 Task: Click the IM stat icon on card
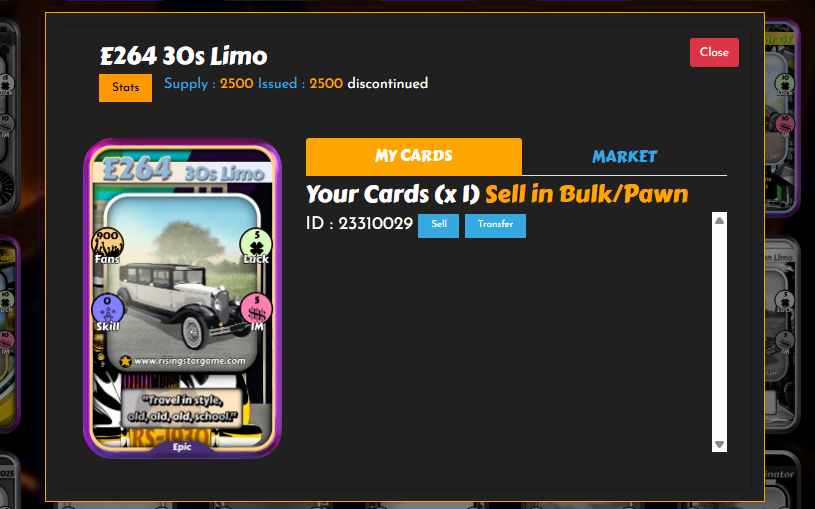point(256,310)
